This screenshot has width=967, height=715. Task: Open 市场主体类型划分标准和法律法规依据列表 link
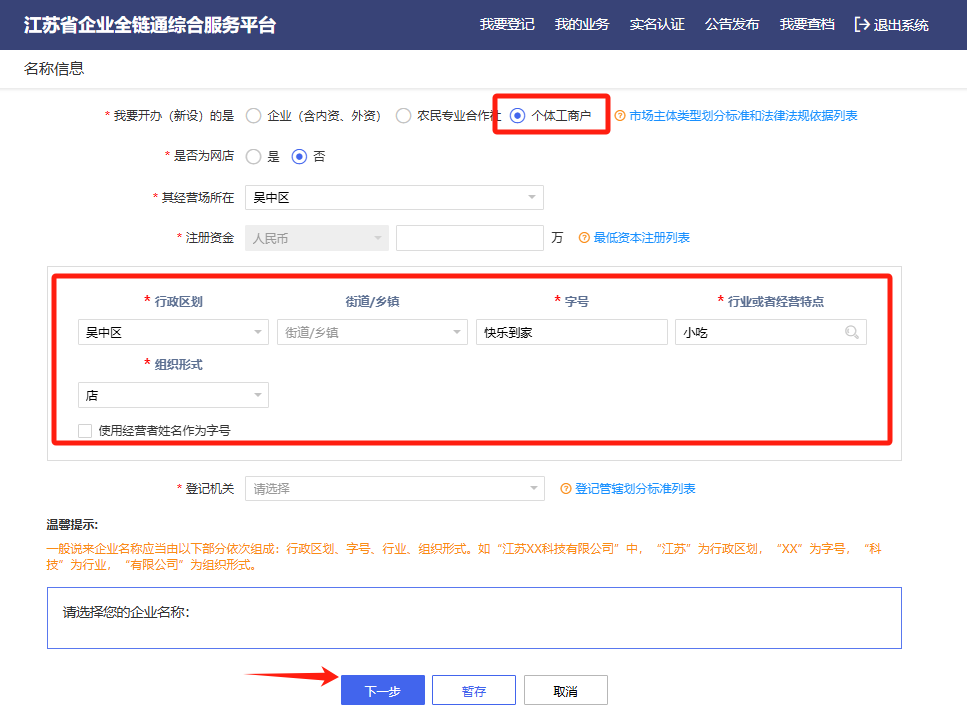(x=743, y=115)
